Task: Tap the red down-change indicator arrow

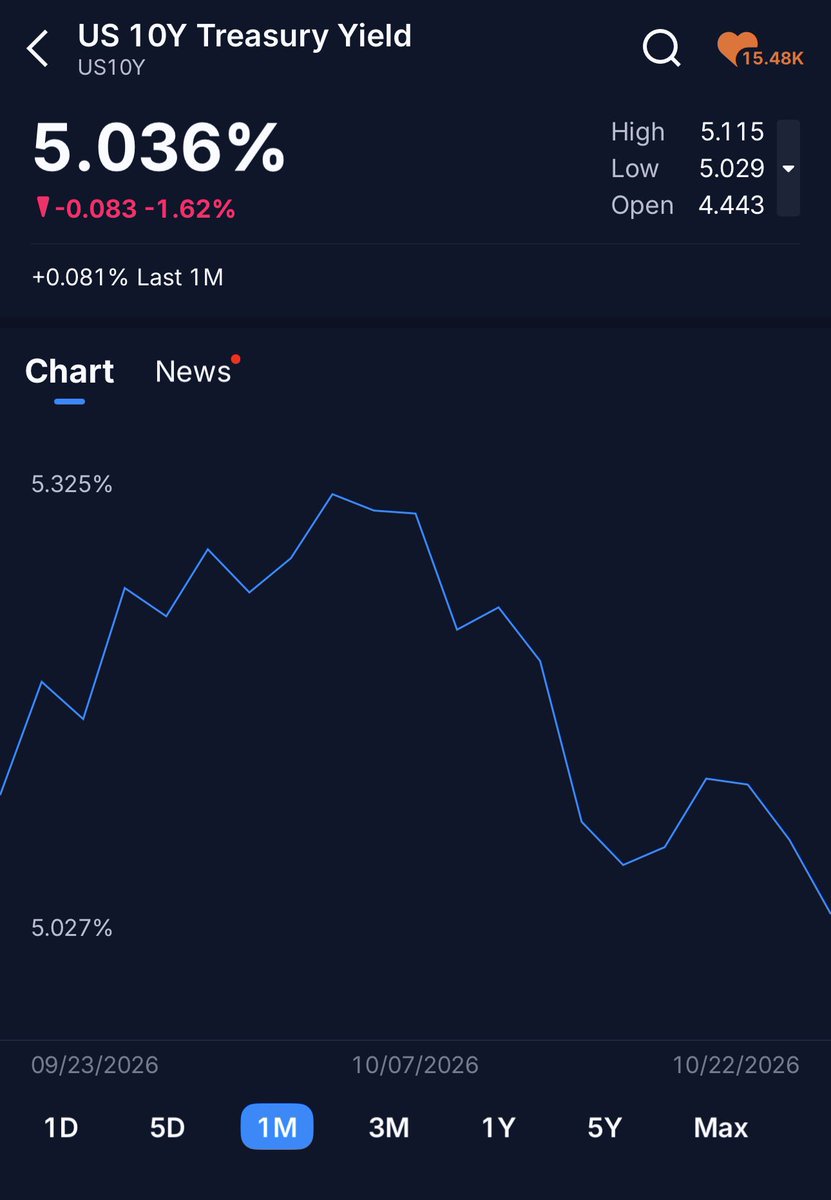Action: pyautogui.click(x=42, y=208)
